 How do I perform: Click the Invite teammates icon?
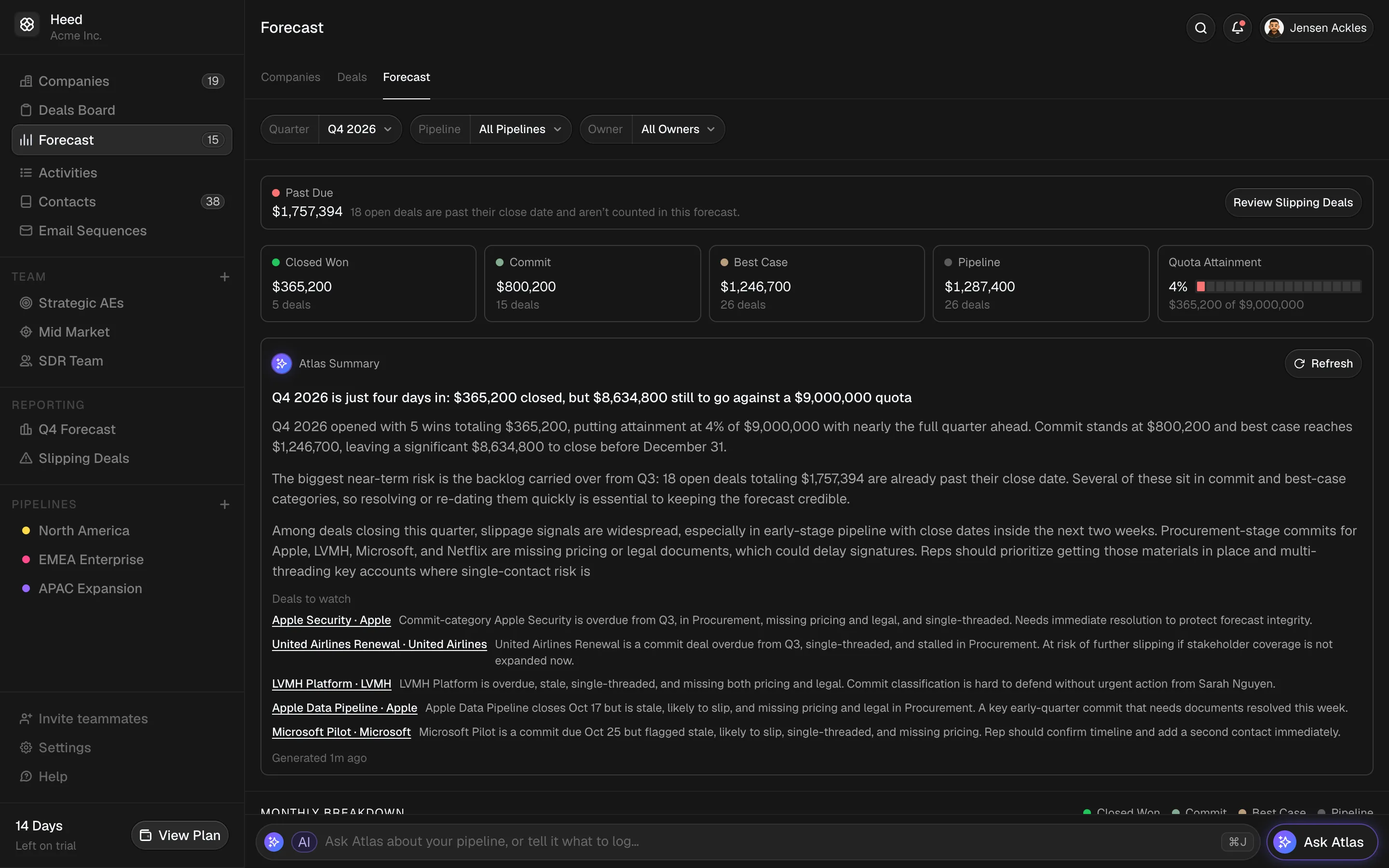26,719
